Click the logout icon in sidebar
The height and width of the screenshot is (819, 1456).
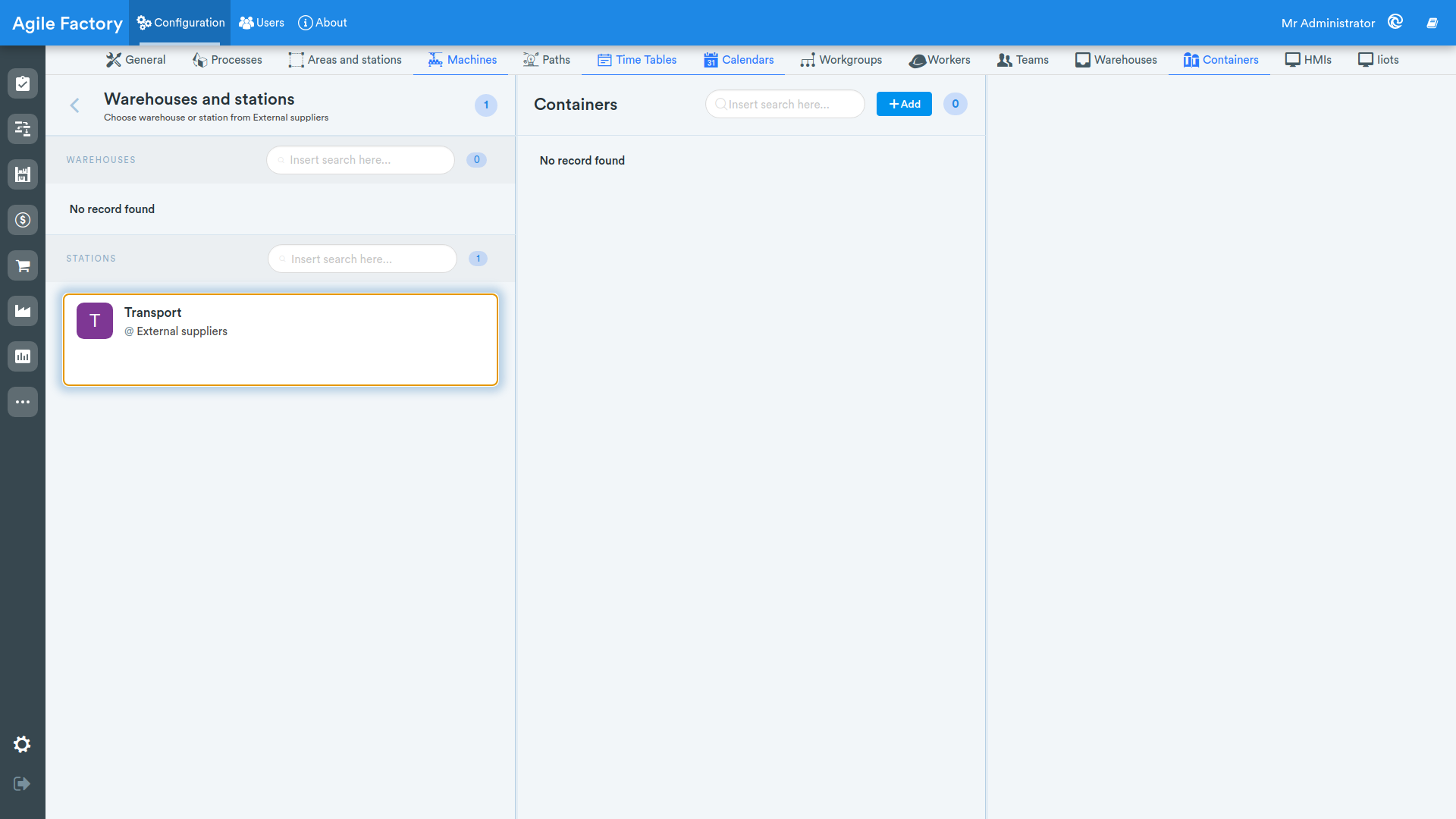coord(22,783)
